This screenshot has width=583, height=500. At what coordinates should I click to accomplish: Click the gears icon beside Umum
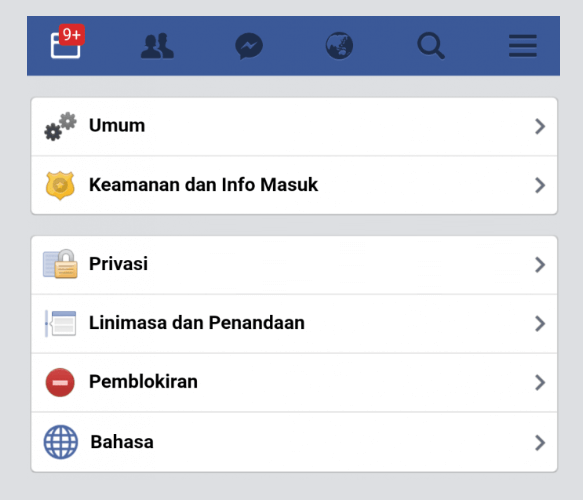[x=61, y=126]
